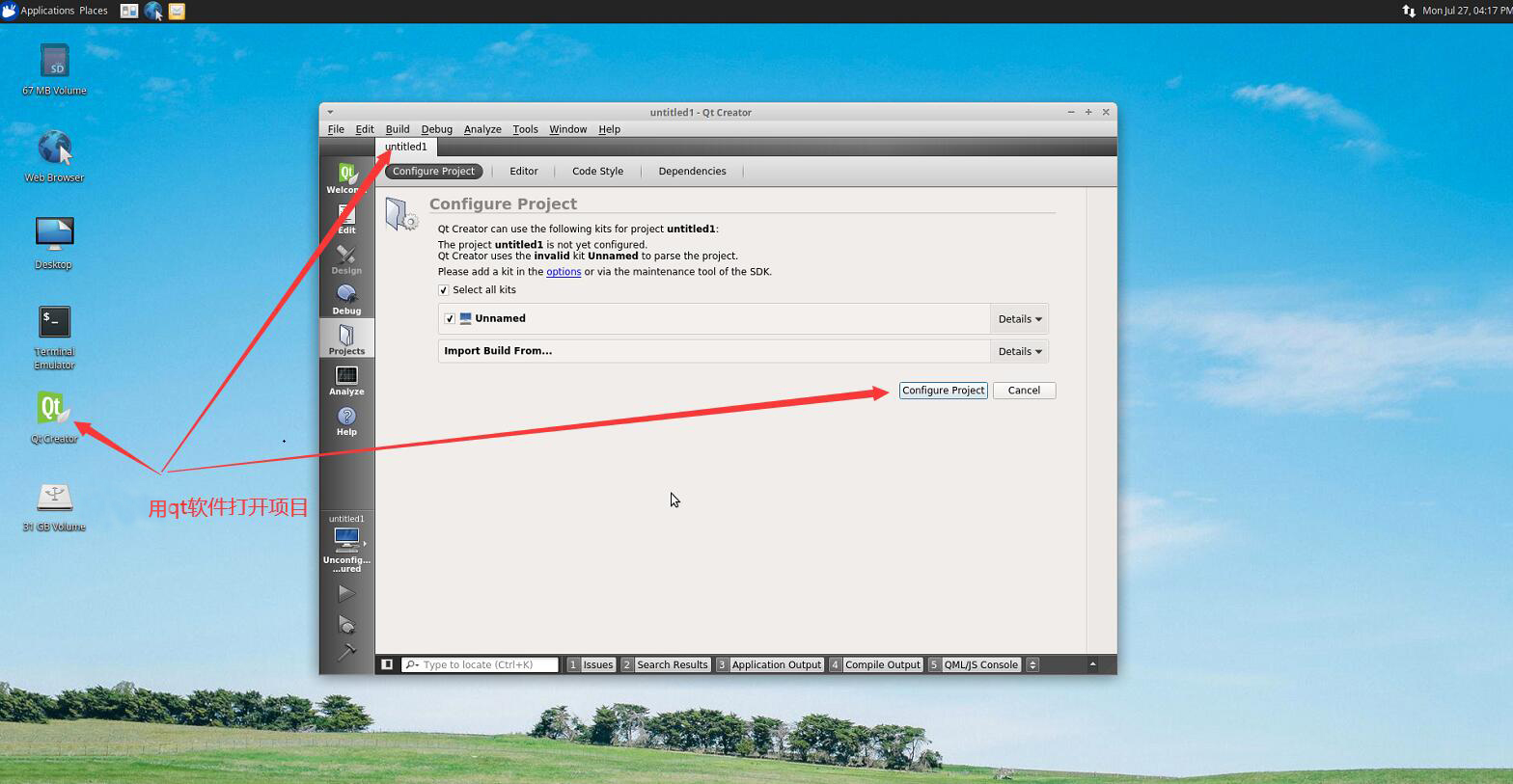Open Analyze mode in the sidebar
The height and width of the screenshot is (784, 1513).
pyautogui.click(x=346, y=380)
